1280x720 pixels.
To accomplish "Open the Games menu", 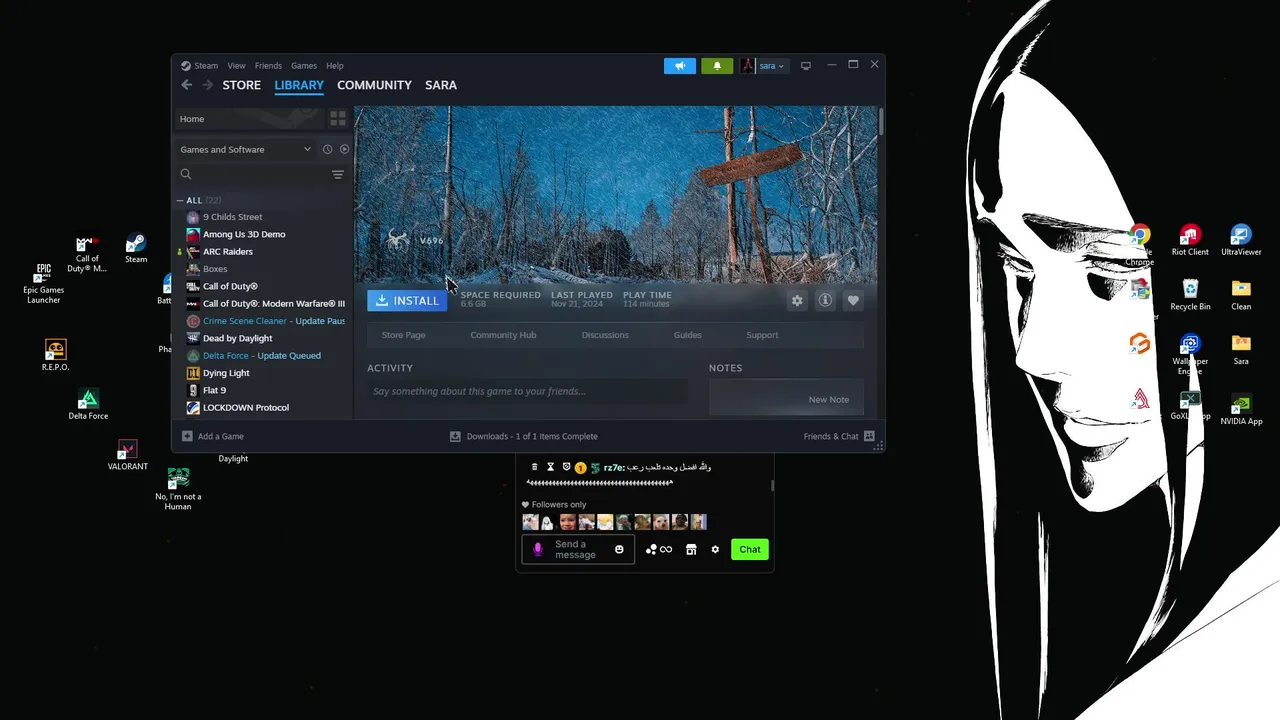I will coord(304,66).
